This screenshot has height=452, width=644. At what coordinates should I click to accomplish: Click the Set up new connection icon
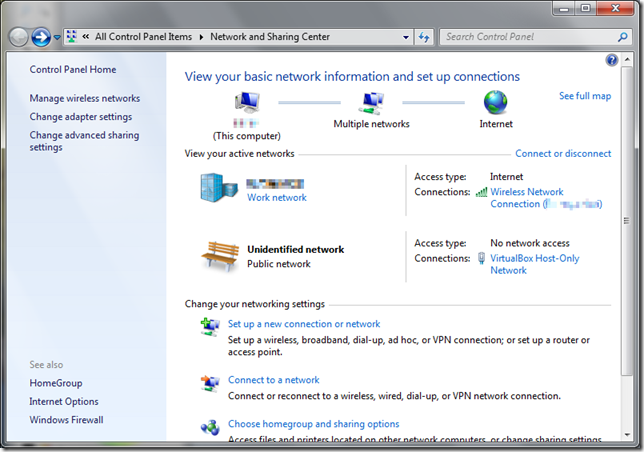click(210, 326)
